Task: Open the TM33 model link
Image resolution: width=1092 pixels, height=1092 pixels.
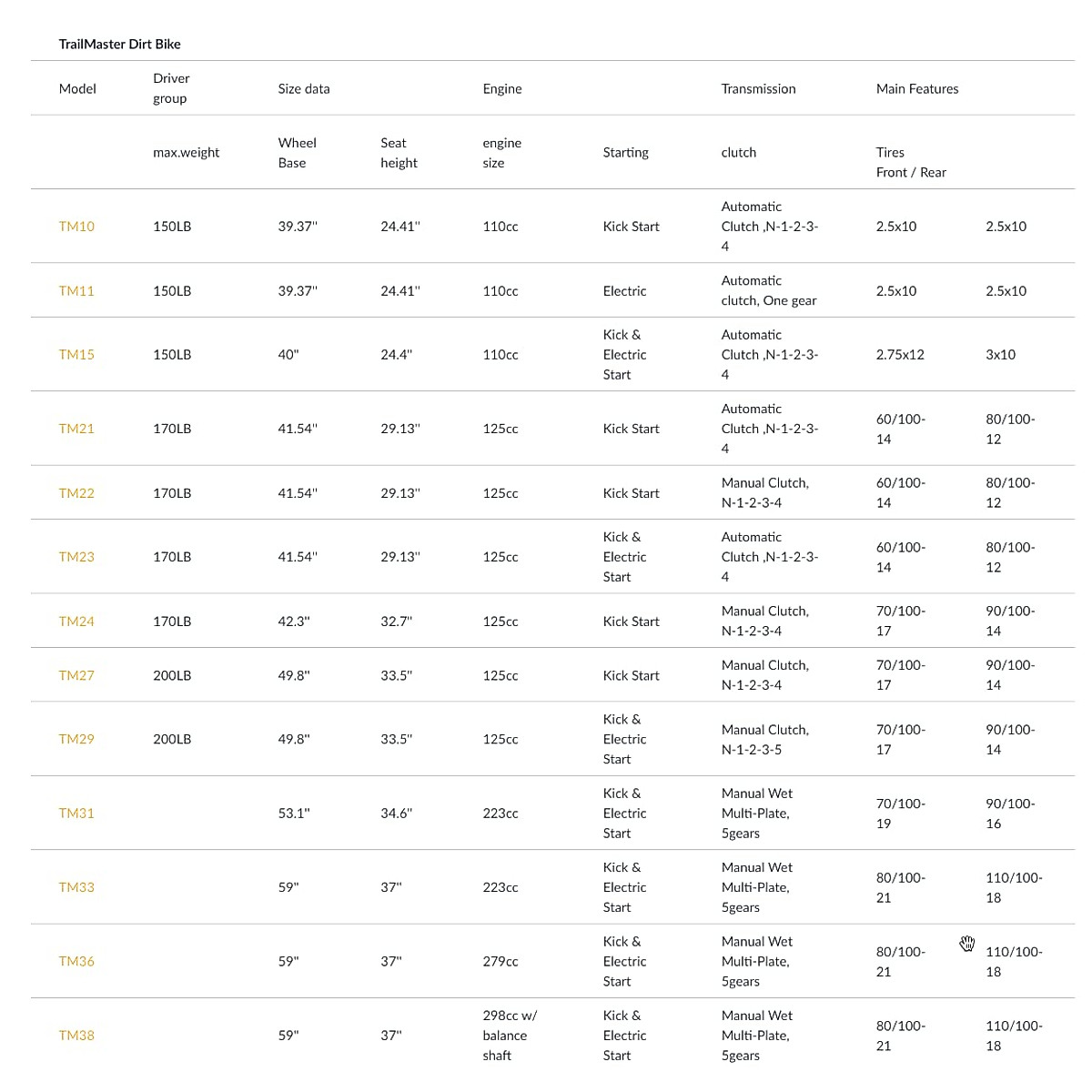Action: click(76, 887)
